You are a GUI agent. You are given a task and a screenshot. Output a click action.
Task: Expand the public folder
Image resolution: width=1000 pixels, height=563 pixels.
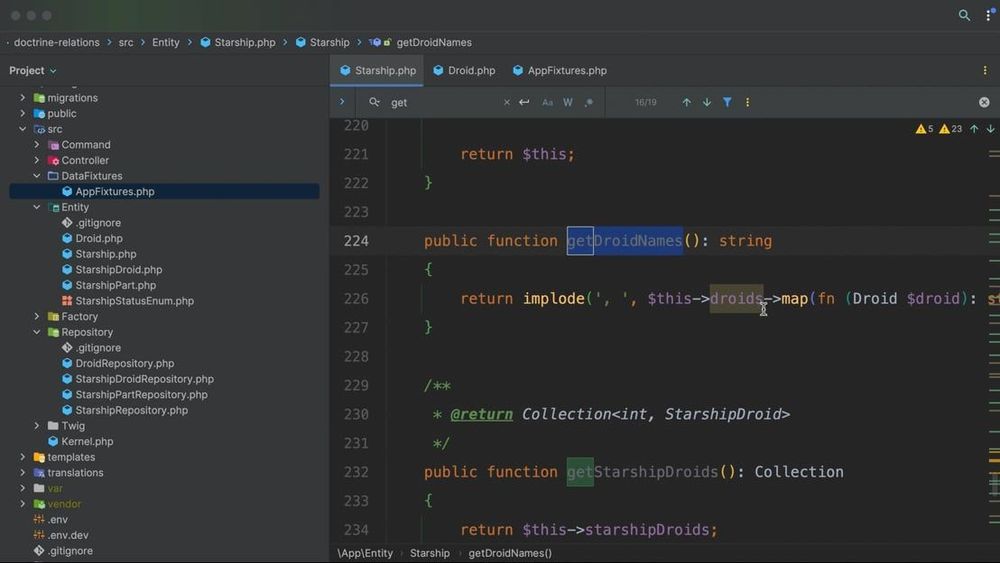coord(23,113)
